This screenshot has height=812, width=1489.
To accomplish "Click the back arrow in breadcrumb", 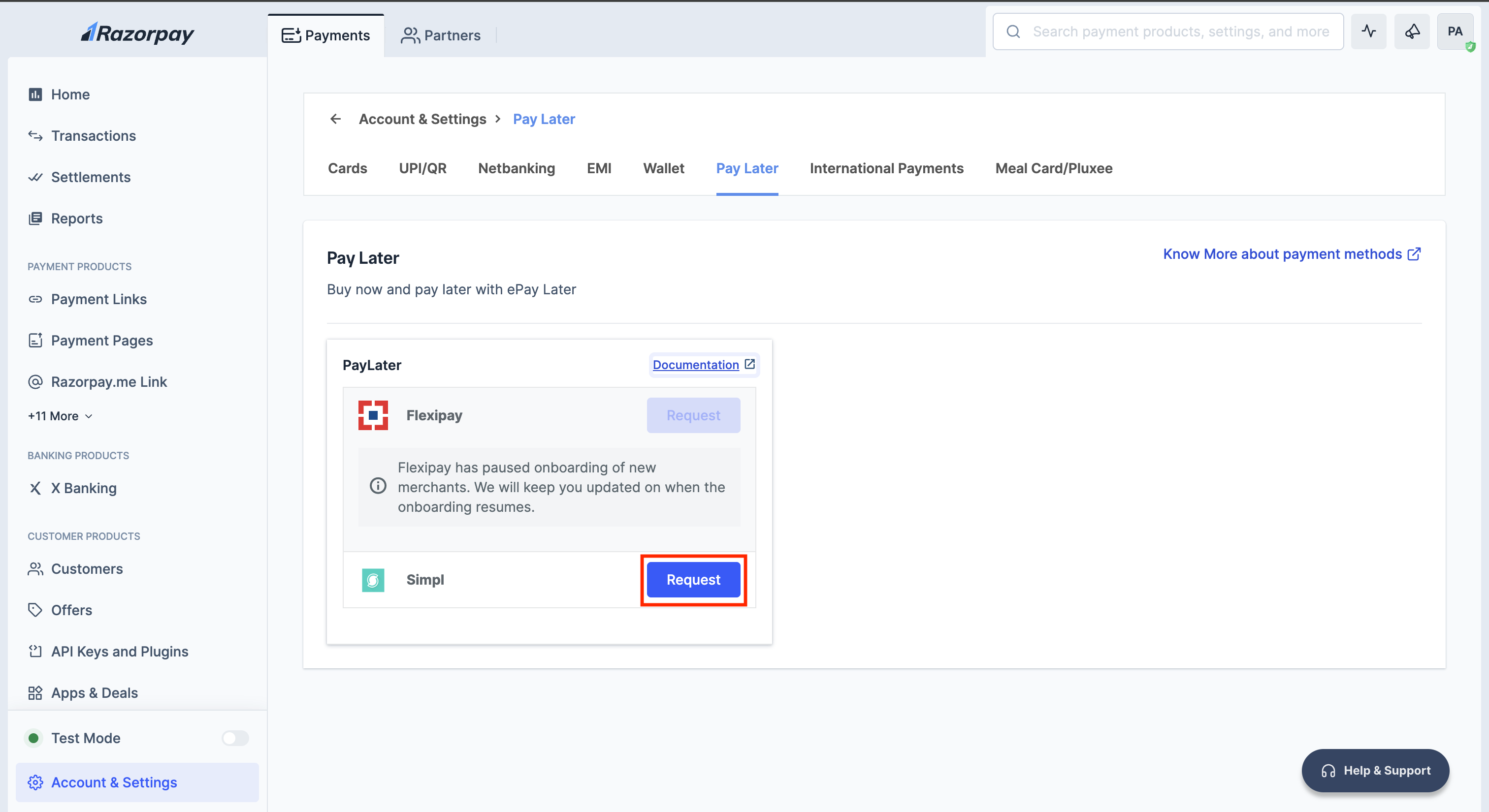I will coord(335,119).
